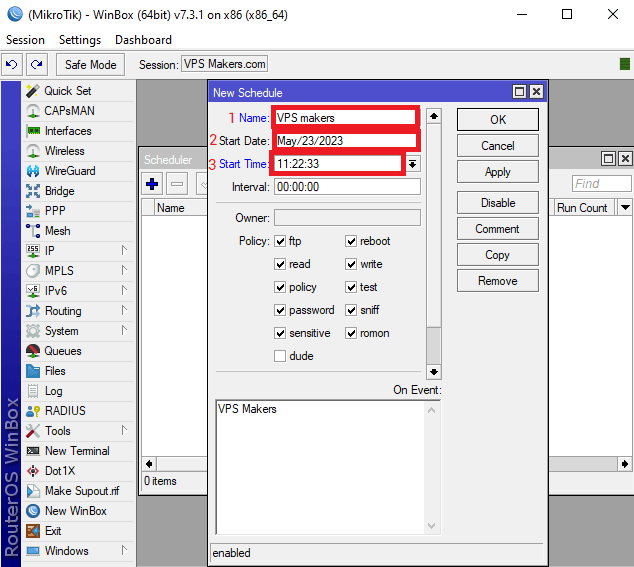The image size is (634, 567).
Task: Click the scroll down arrow in New Schedule dialog
Action: click(x=433, y=372)
